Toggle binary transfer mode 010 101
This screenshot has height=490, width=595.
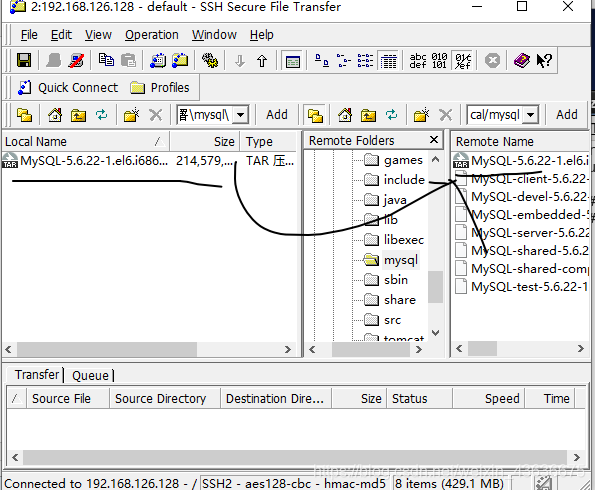(439, 61)
